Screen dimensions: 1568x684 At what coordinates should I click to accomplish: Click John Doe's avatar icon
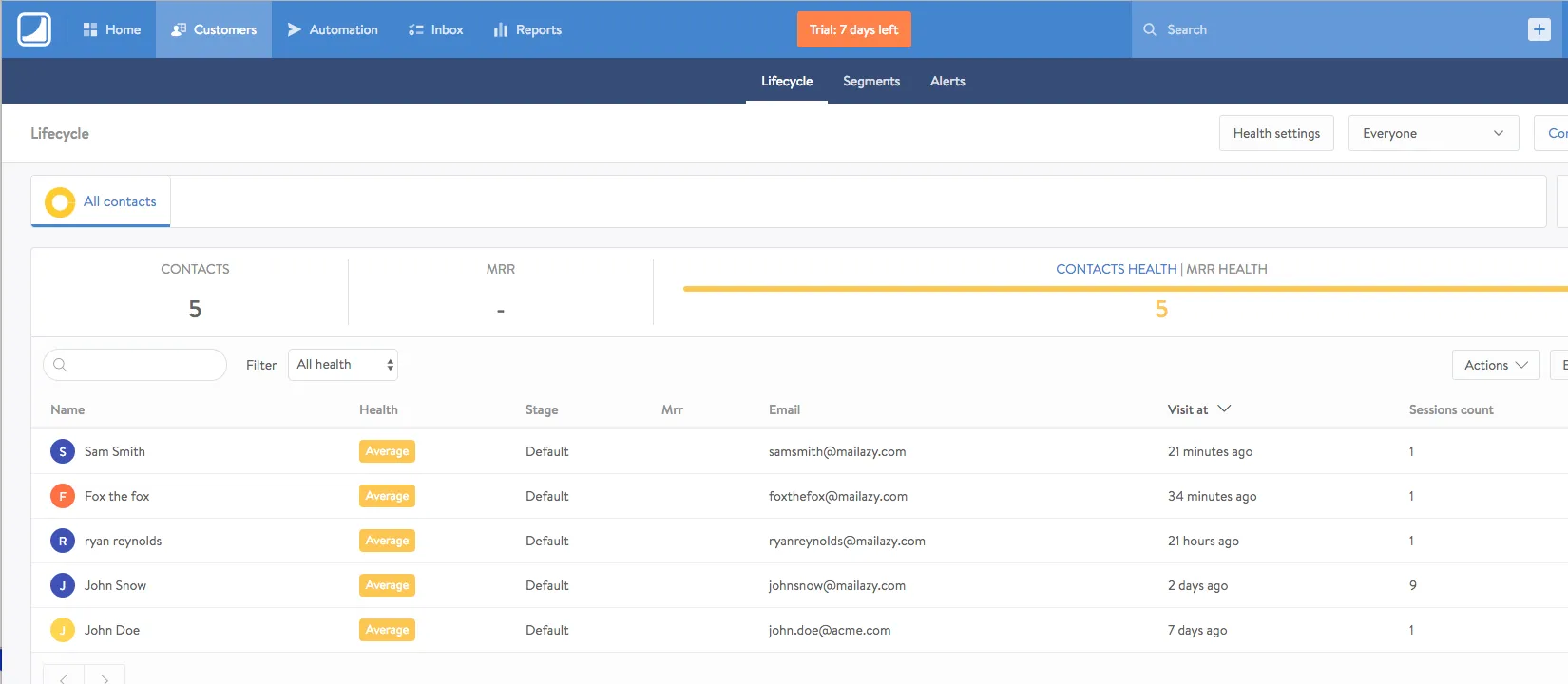[63, 630]
